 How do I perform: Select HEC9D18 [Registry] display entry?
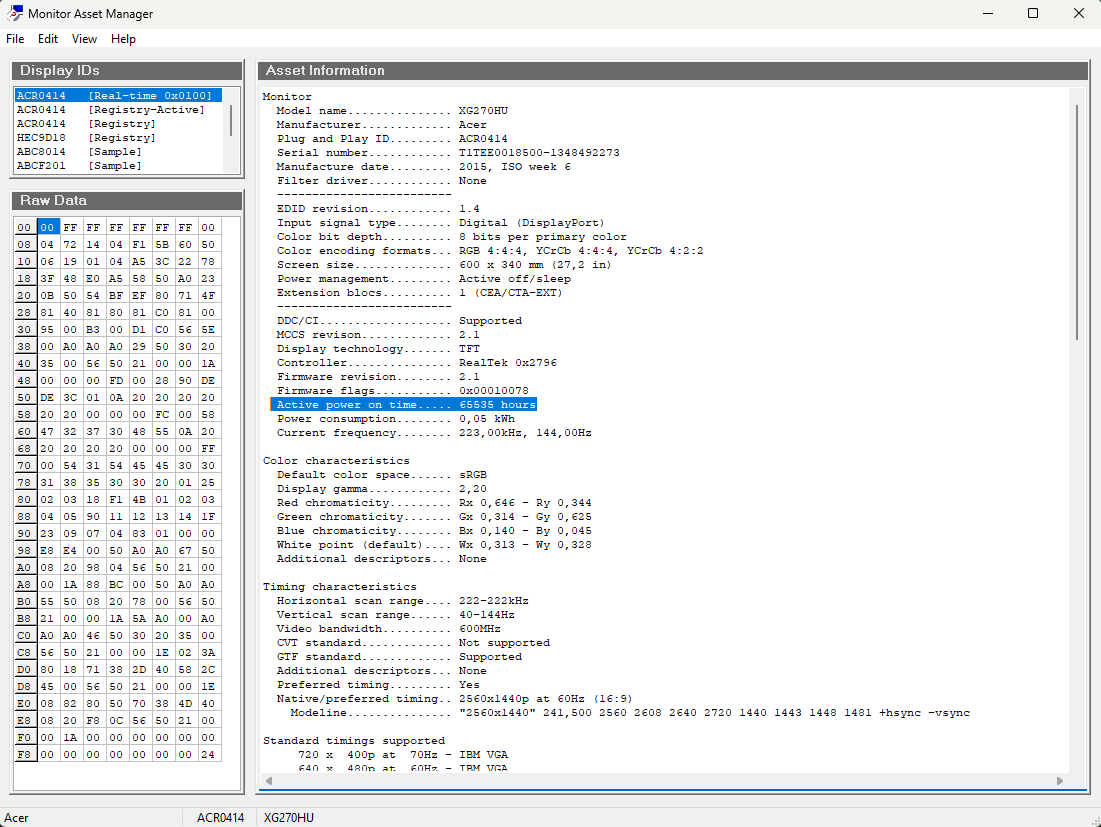(118, 138)
